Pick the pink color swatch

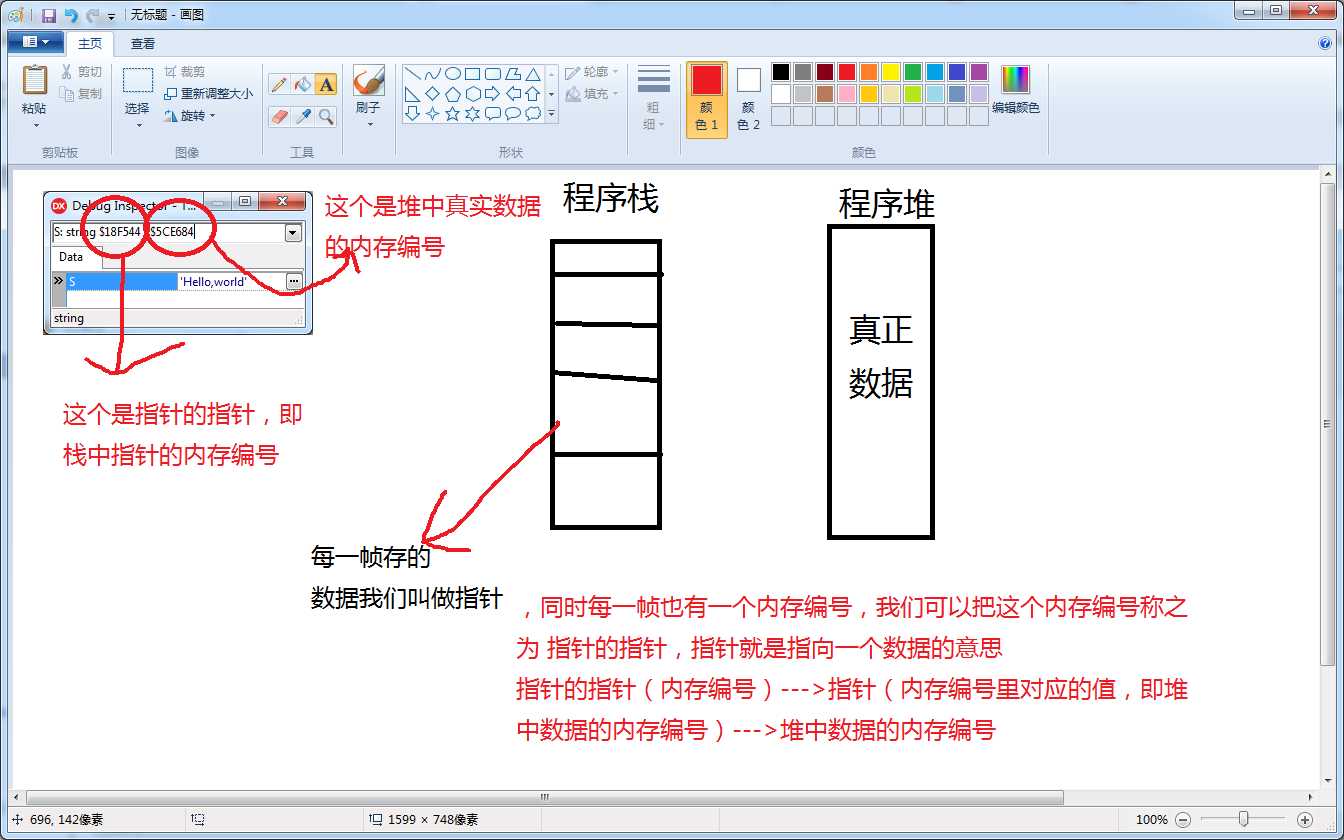tap(847, 94)
